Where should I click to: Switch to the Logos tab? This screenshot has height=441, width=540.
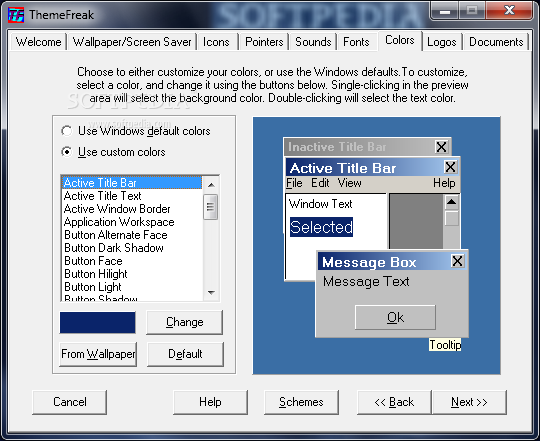[442, 42]
